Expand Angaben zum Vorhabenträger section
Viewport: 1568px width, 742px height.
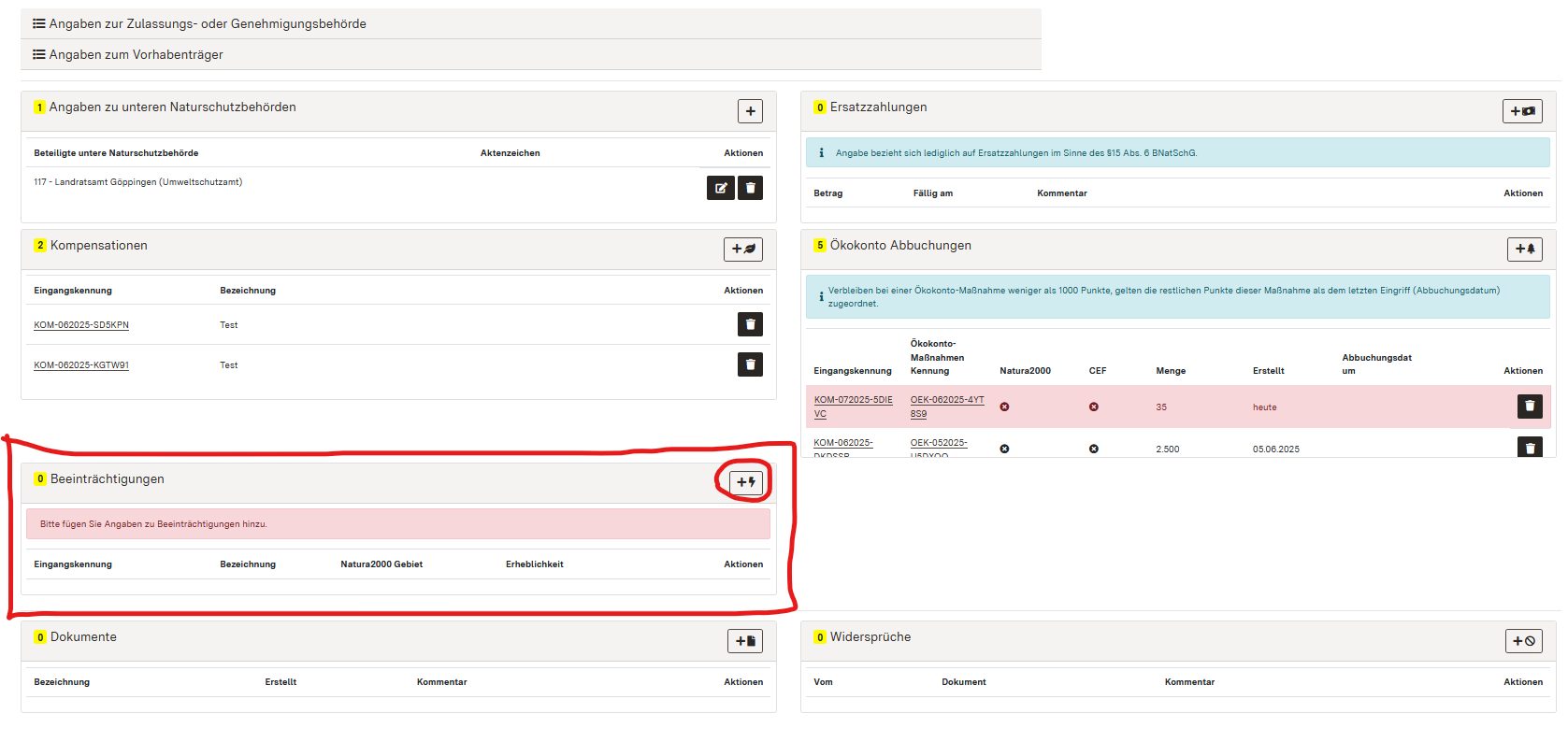(530, 54)
